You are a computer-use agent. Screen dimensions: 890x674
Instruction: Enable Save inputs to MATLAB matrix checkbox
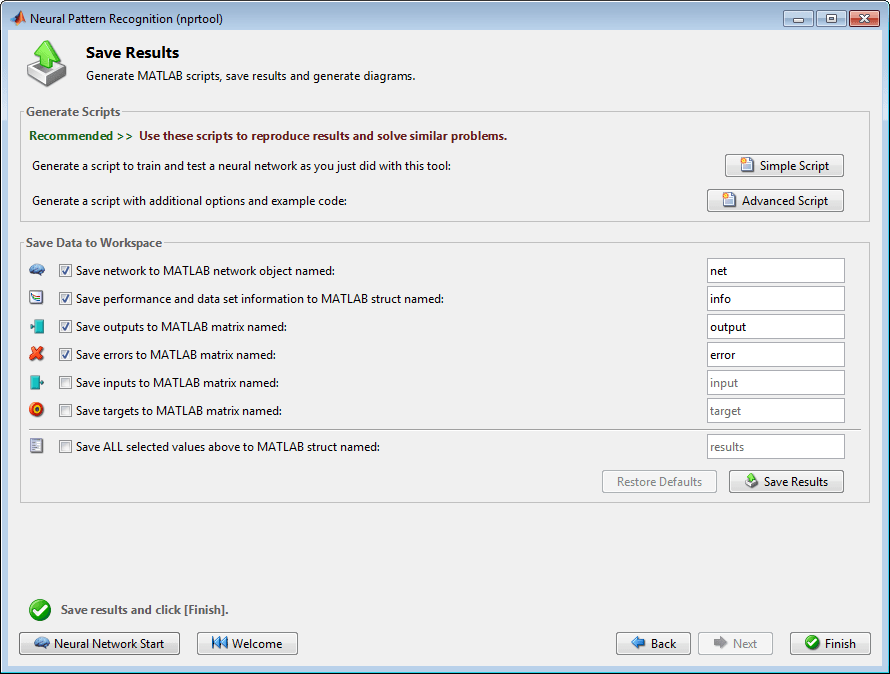[x=65, y=383]
